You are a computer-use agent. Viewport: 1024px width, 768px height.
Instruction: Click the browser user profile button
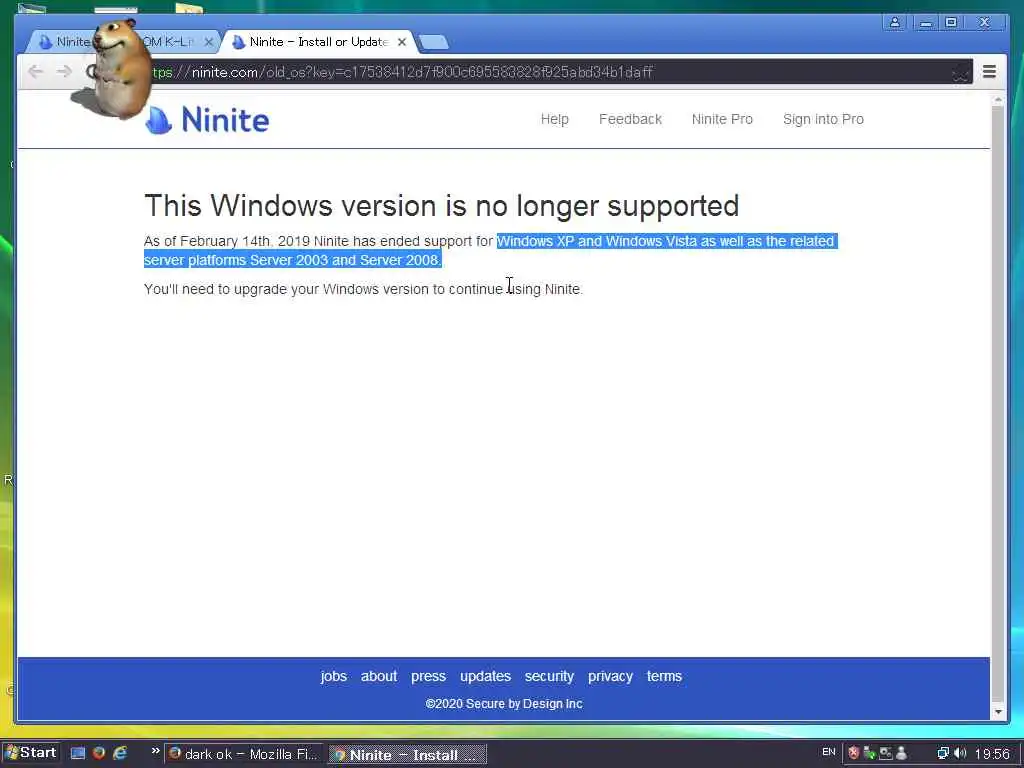tap(895, 22)
